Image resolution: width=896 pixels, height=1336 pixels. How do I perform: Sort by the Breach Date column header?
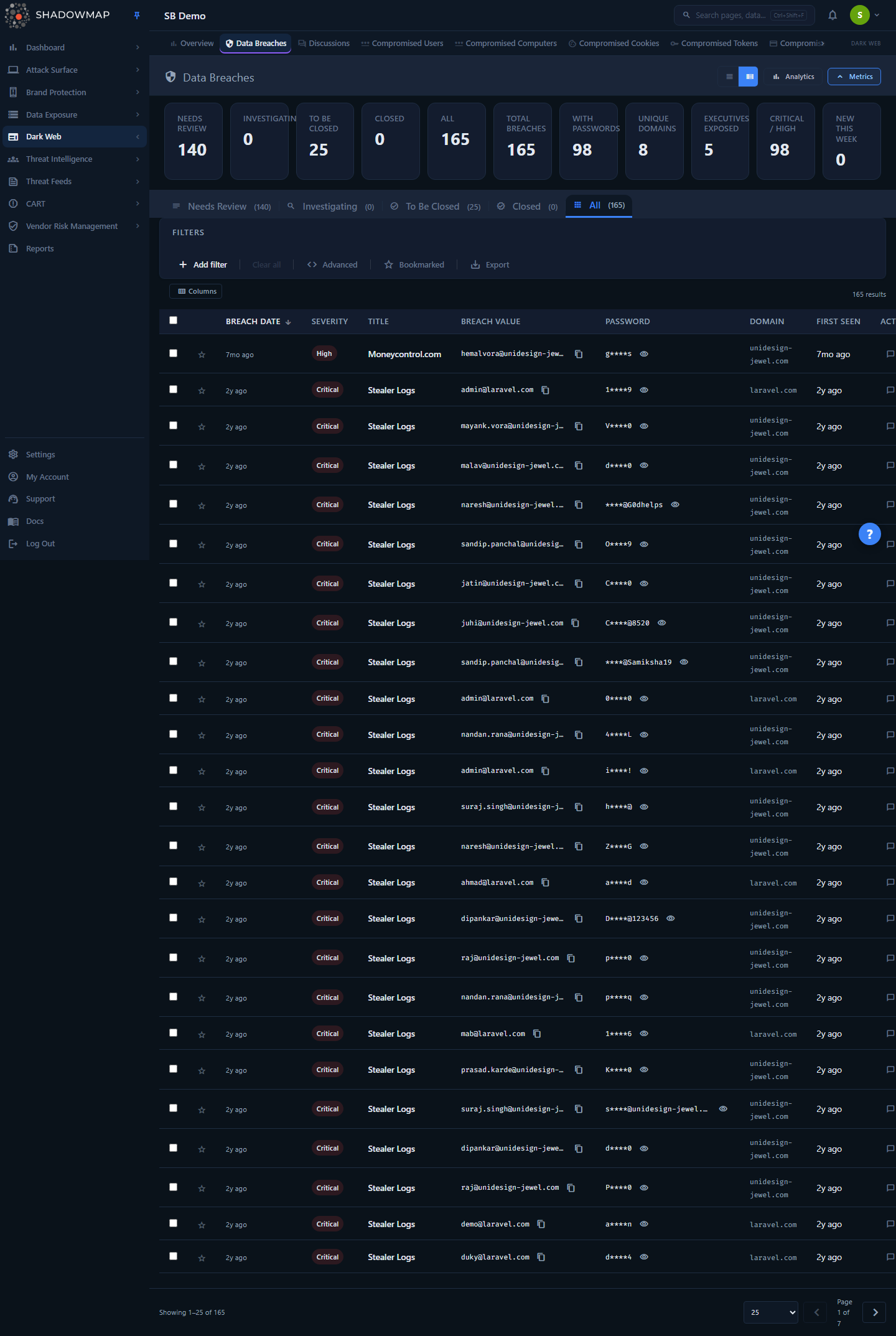(258, 322)
